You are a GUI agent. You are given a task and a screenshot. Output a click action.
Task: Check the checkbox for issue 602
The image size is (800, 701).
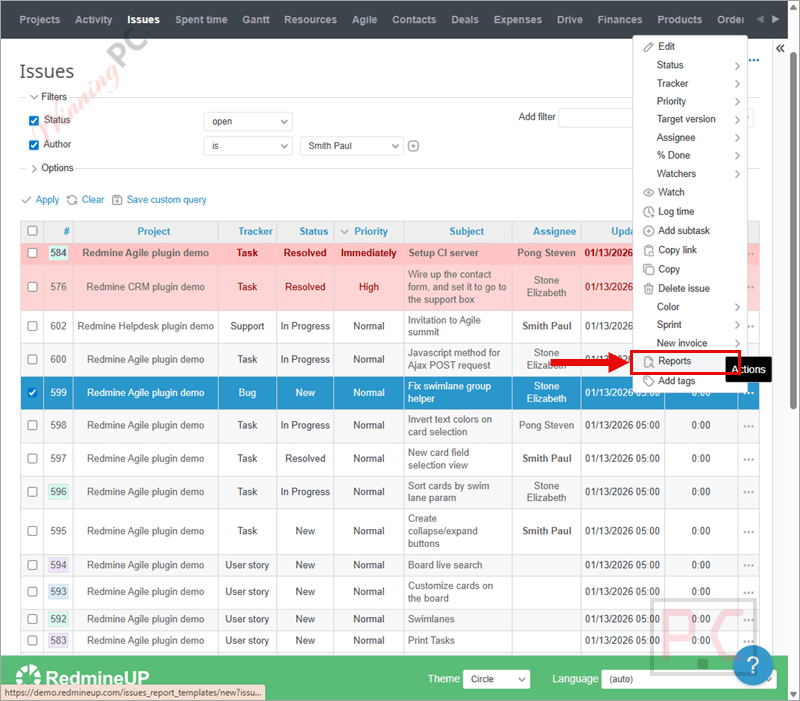pos(32,326)
